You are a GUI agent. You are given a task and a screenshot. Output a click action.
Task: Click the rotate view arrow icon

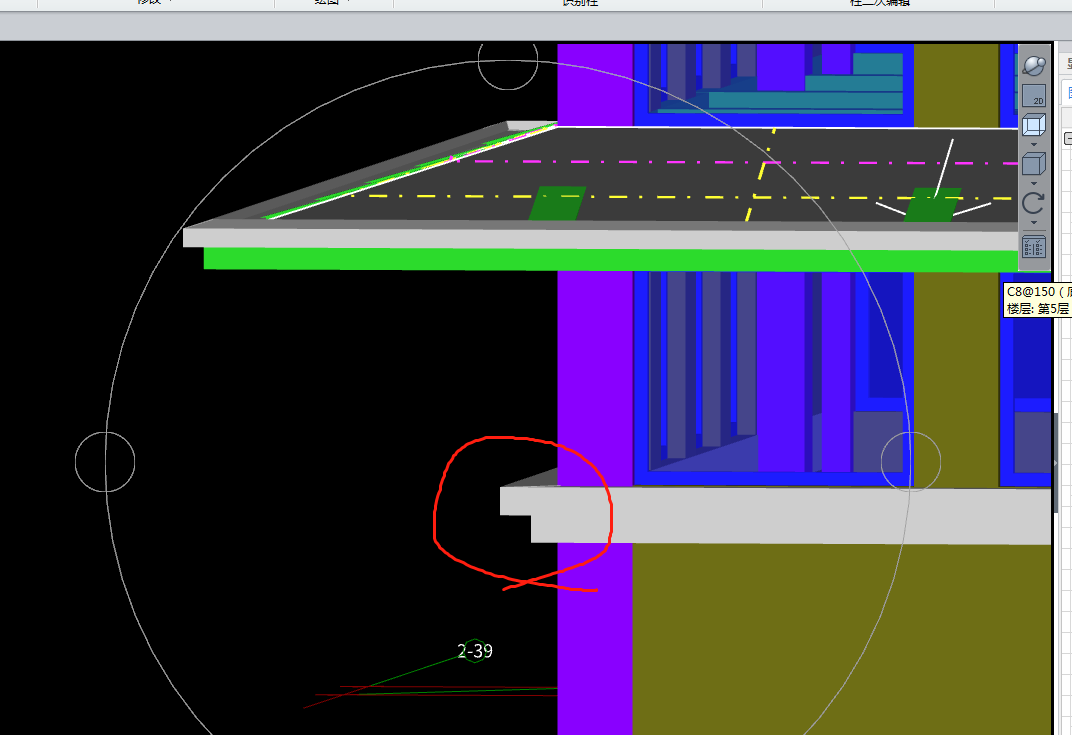[x=1034, y=203]
